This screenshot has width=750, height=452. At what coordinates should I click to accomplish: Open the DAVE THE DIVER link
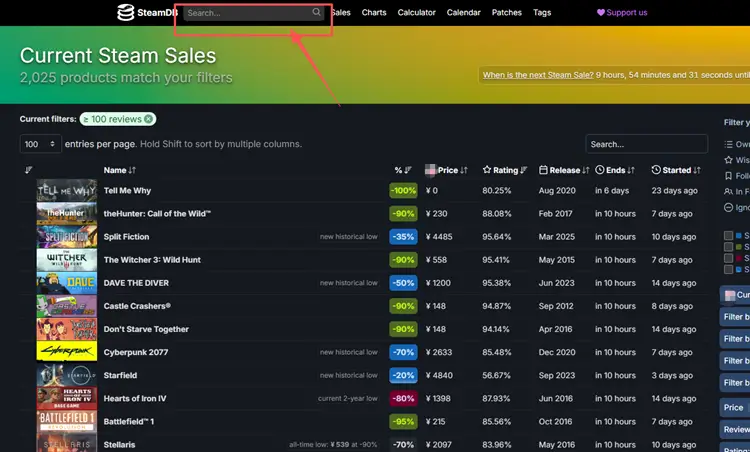136,283
